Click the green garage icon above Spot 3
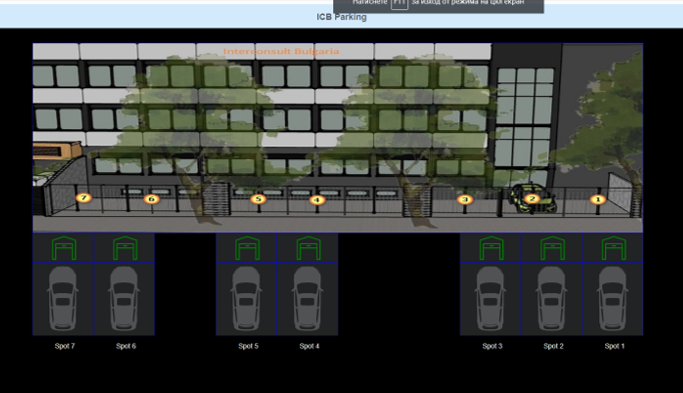This screenshot has width=683, height=393. click(491, 248)
